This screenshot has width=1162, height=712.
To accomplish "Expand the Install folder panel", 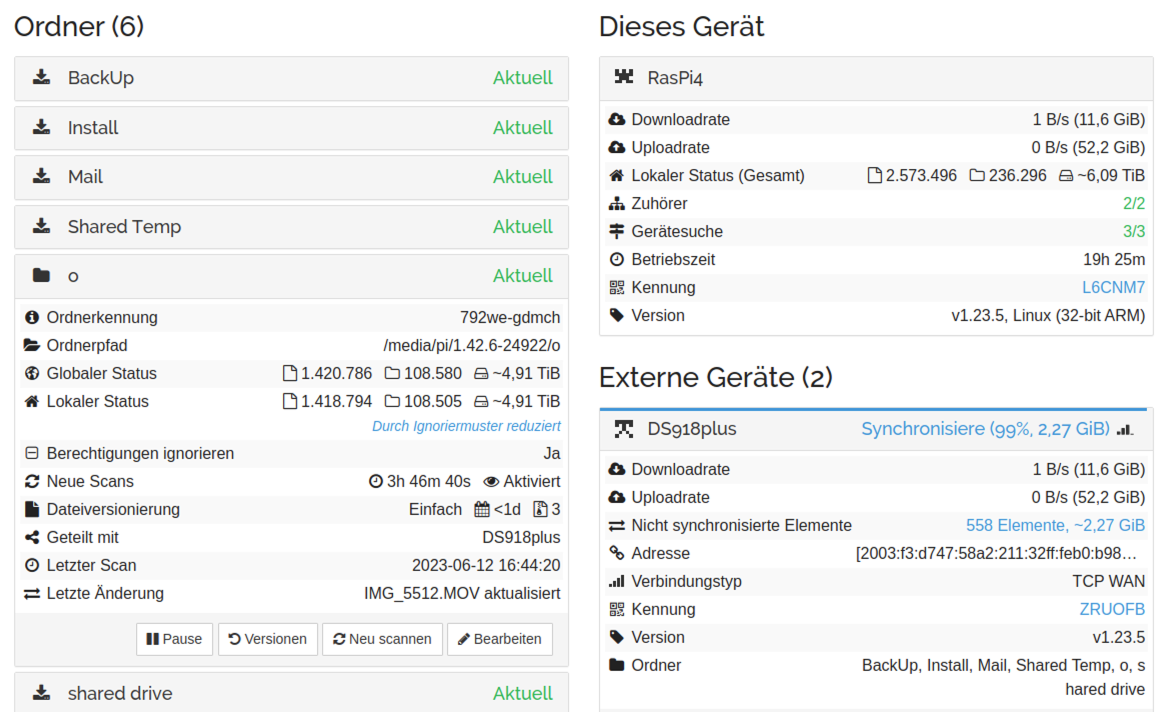I will [x=291, y=127].
